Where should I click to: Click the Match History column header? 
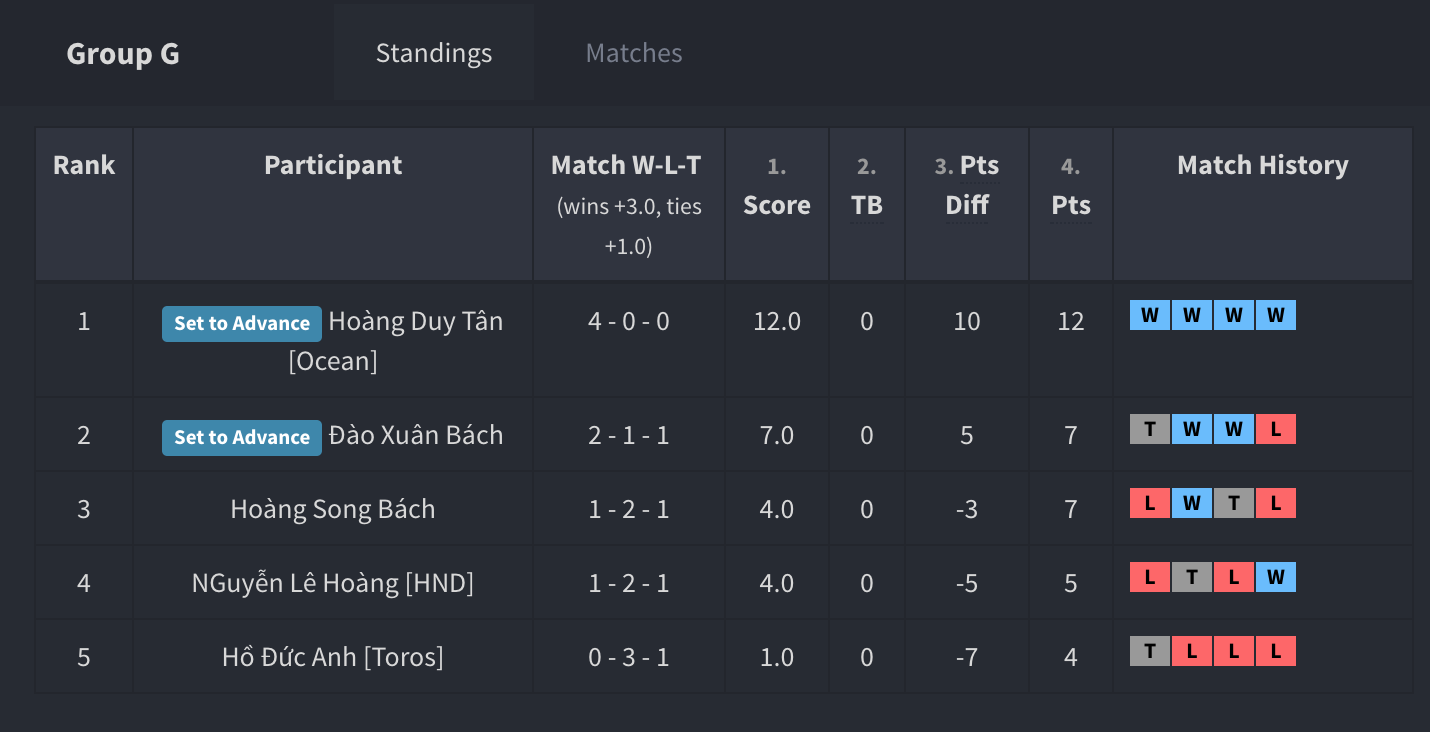[x=1263, y=165]
